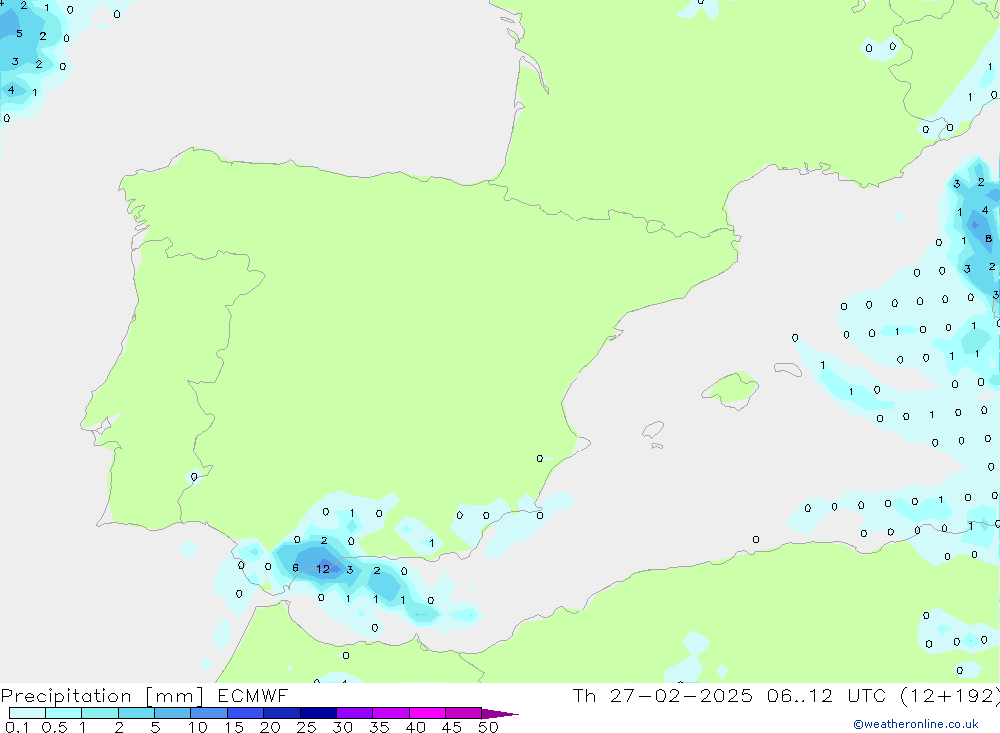Click the '06..12 UTC' time range text
This screenshot has width=1000, height=733.
[827, 696]
